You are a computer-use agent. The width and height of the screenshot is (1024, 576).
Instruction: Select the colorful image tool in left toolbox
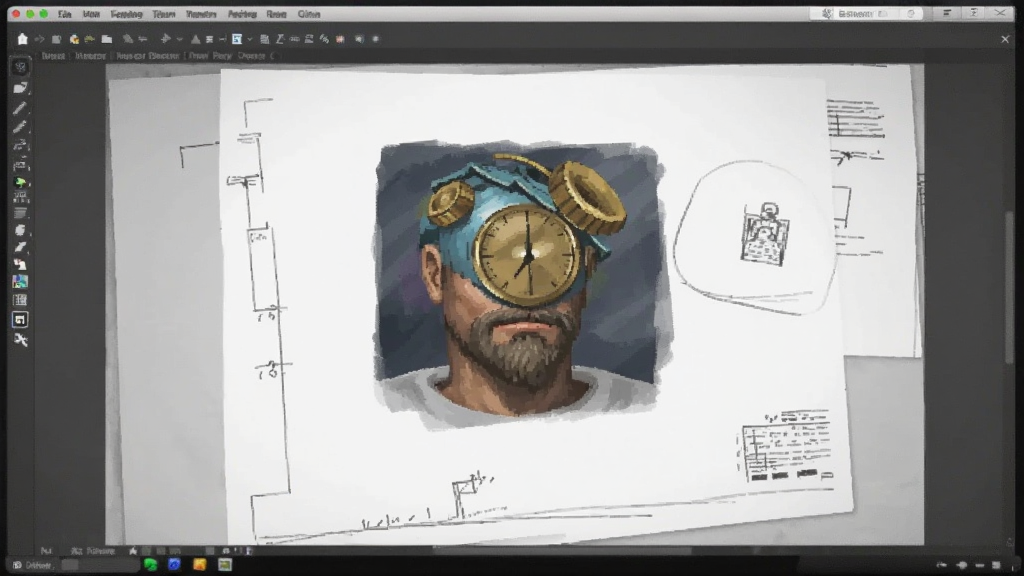(20, 282)
